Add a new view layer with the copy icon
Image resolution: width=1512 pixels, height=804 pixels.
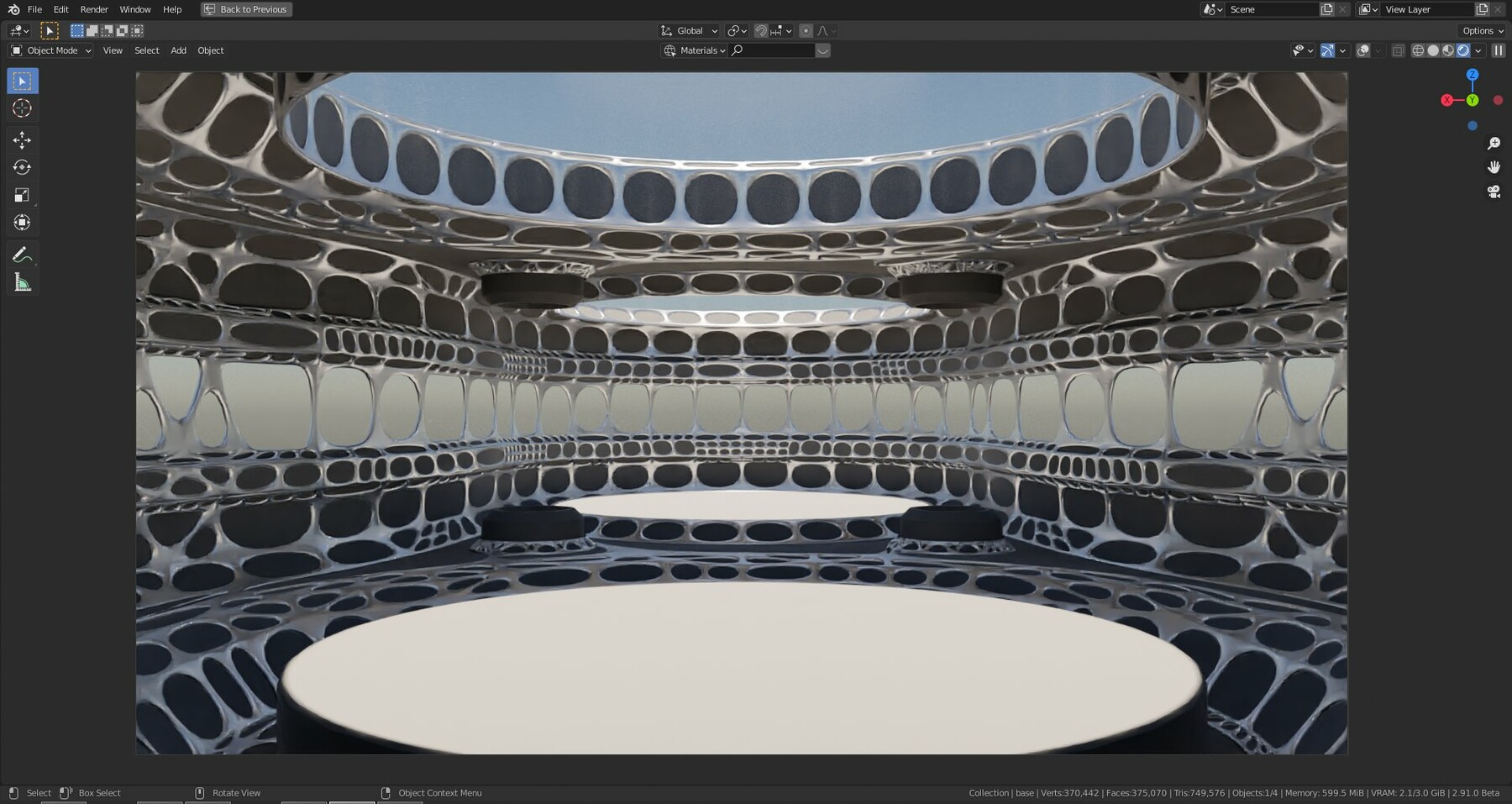(x=1483, y=9)
